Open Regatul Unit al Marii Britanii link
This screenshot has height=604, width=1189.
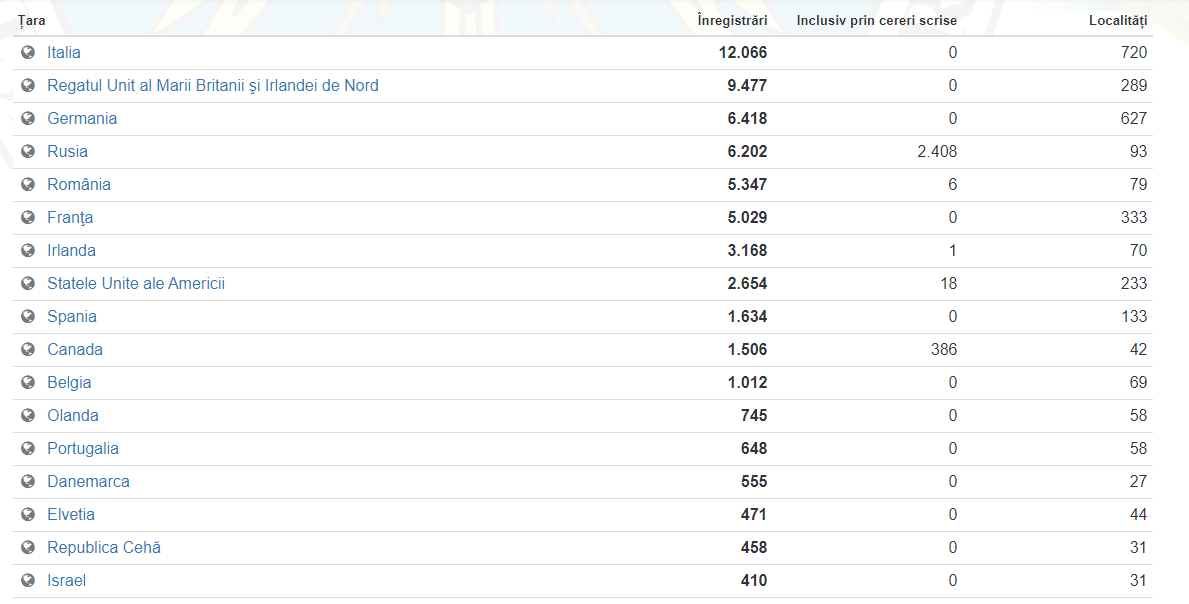click(x=212, y=85)
